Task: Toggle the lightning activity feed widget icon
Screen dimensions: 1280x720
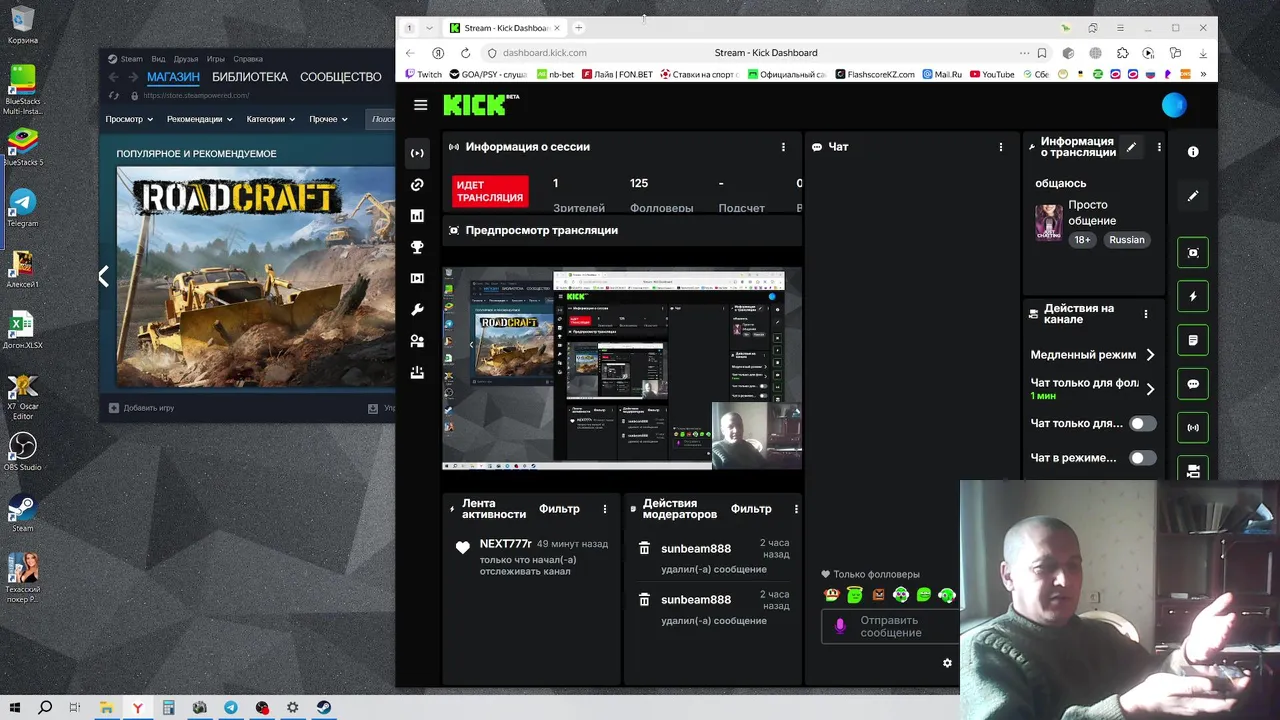Action: [x=1193, y=296]
